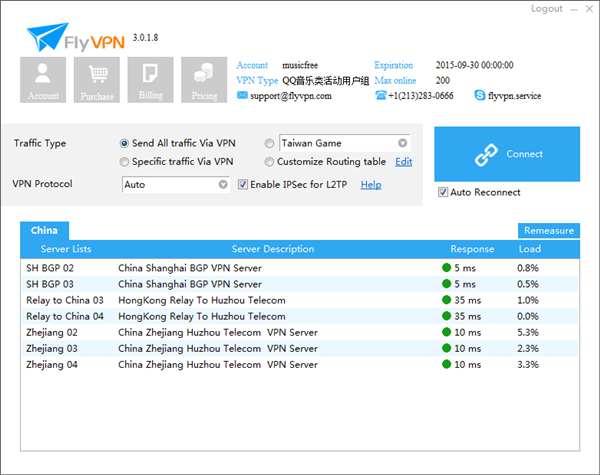
Task: Click the +1(213)283-0666 phone number
Action: pos(421,95)
